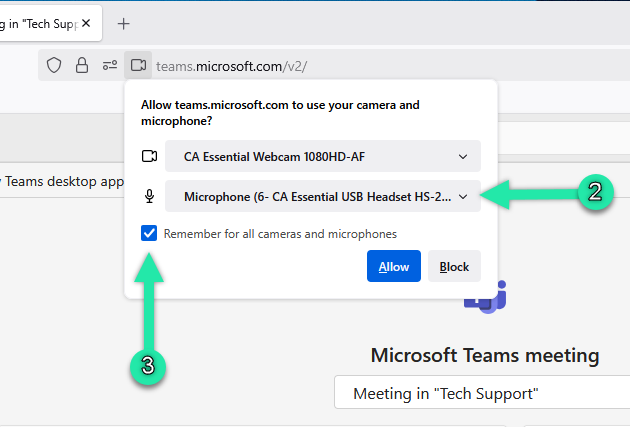Image resolution: width=630 pixels, height=427 pixels.
Task: Click the "Microsoft Teams meeting" heading
Action: [x=485, y=355]
